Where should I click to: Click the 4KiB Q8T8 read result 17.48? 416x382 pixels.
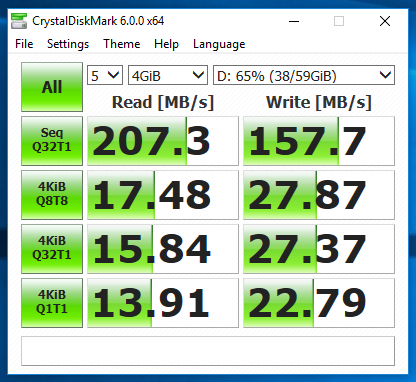tap(163, 195)
